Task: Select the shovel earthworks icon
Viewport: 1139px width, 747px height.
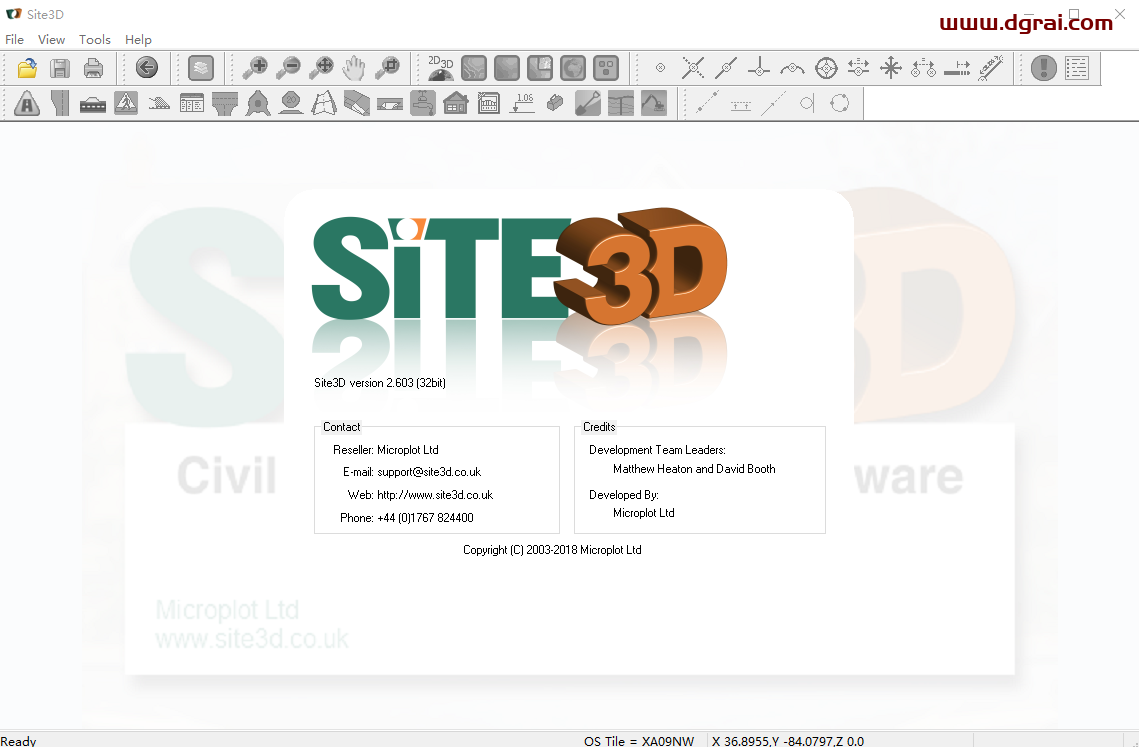Action: (x=588, y=103)
